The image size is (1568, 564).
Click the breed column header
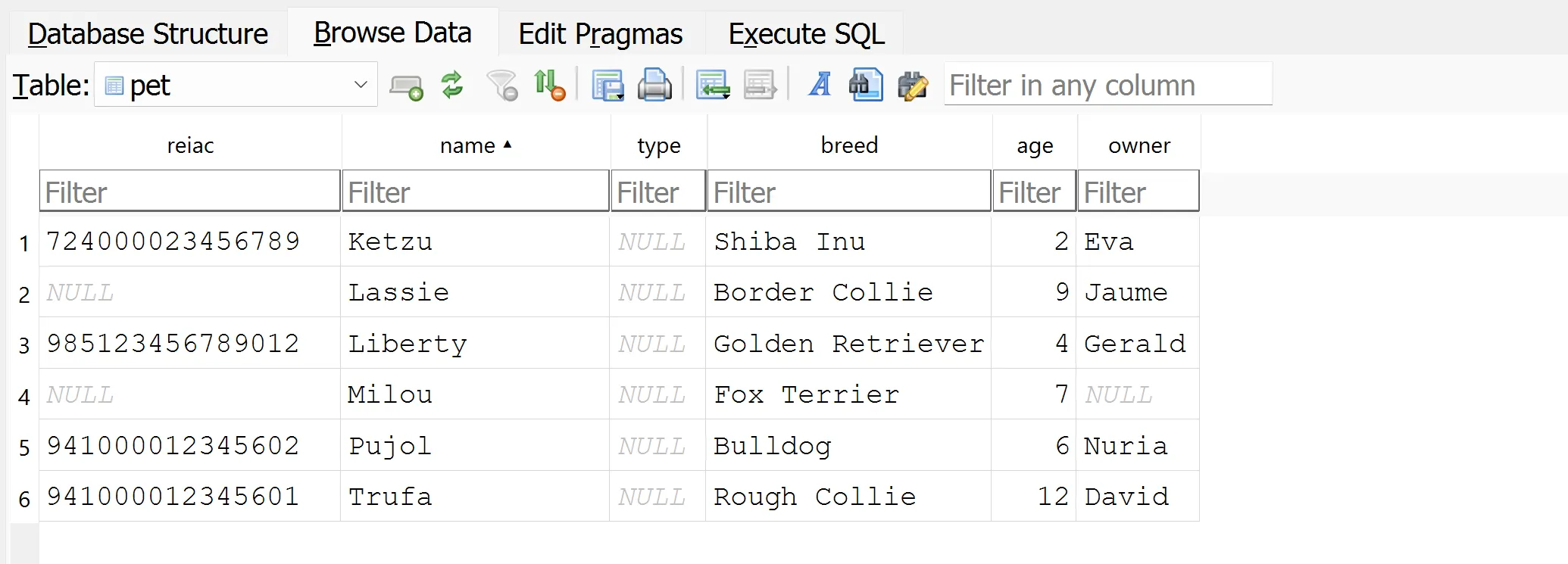(849, 145)
